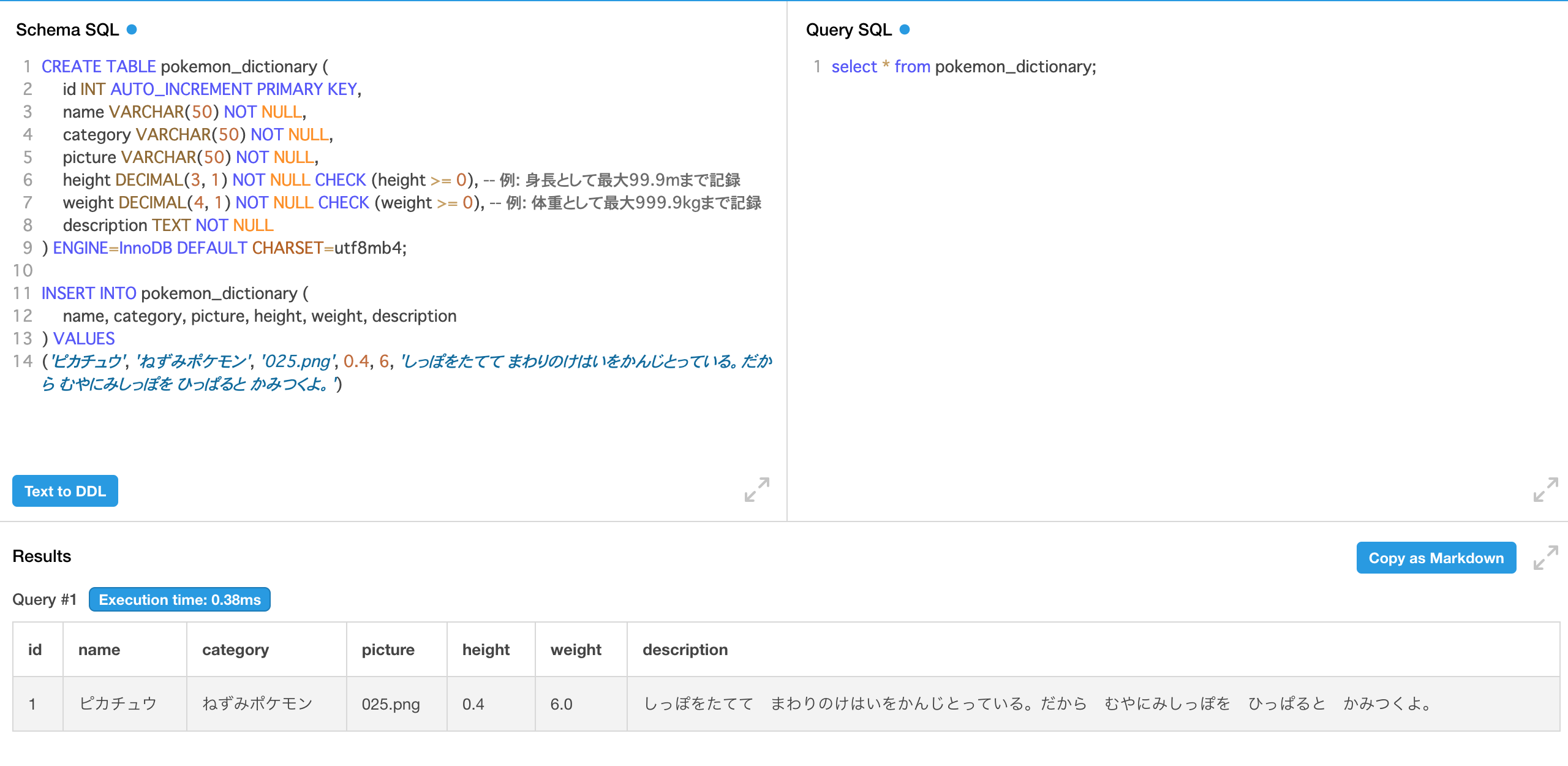
Task: Select the 'ねずみポケモン' category cell
Action: (x=266, y=703)
